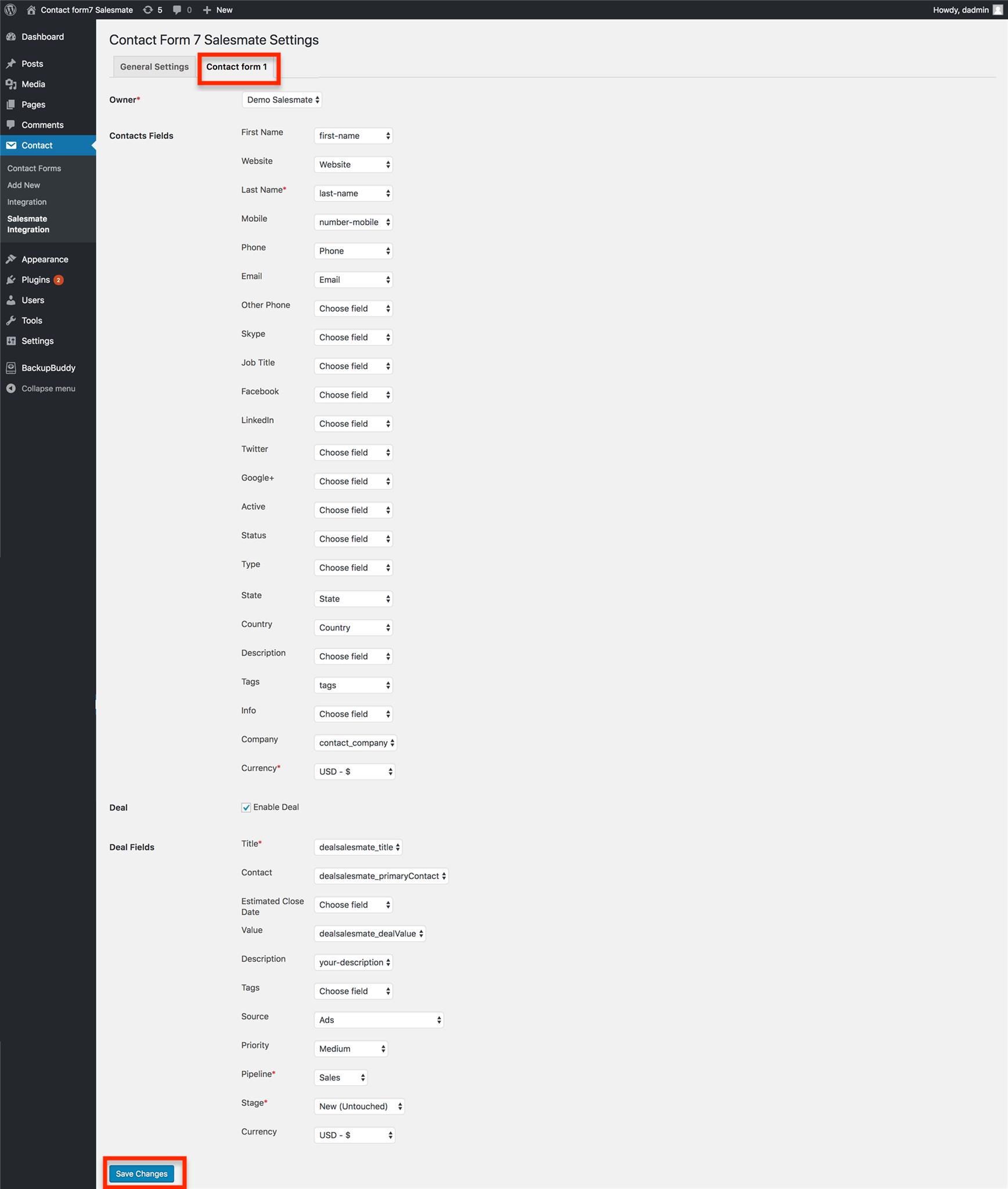Open the Pipeline Sales dropdown
Image resolution: width=1008 pixels, height=1189 pixels.
point(341,1078)
